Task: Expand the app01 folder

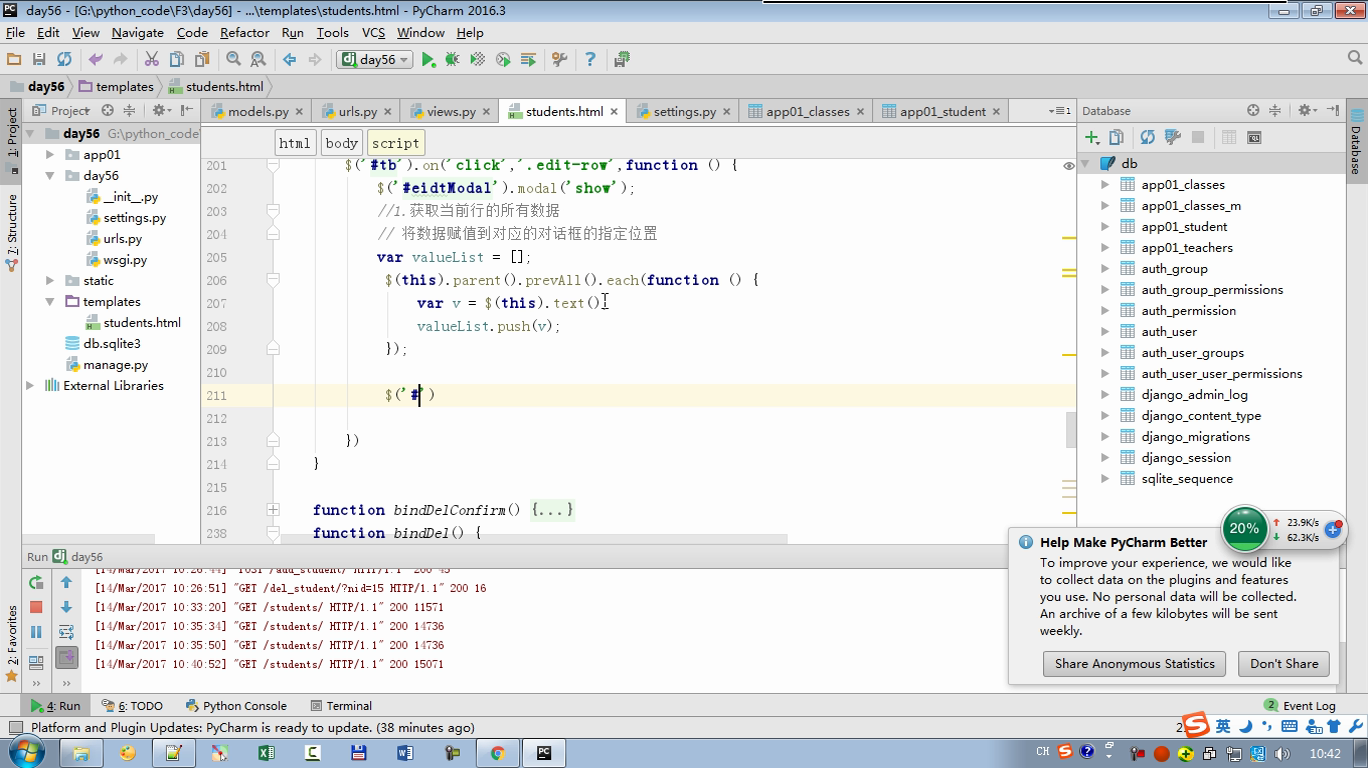Action: 50,155
